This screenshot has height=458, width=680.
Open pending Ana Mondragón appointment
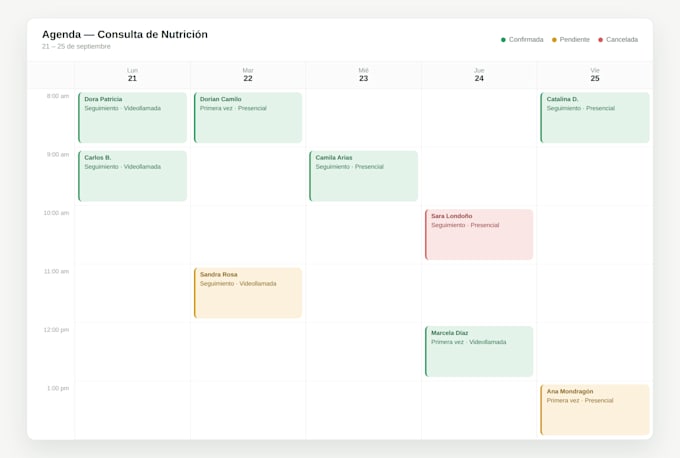pyautogui.click(x=595, y=410)
